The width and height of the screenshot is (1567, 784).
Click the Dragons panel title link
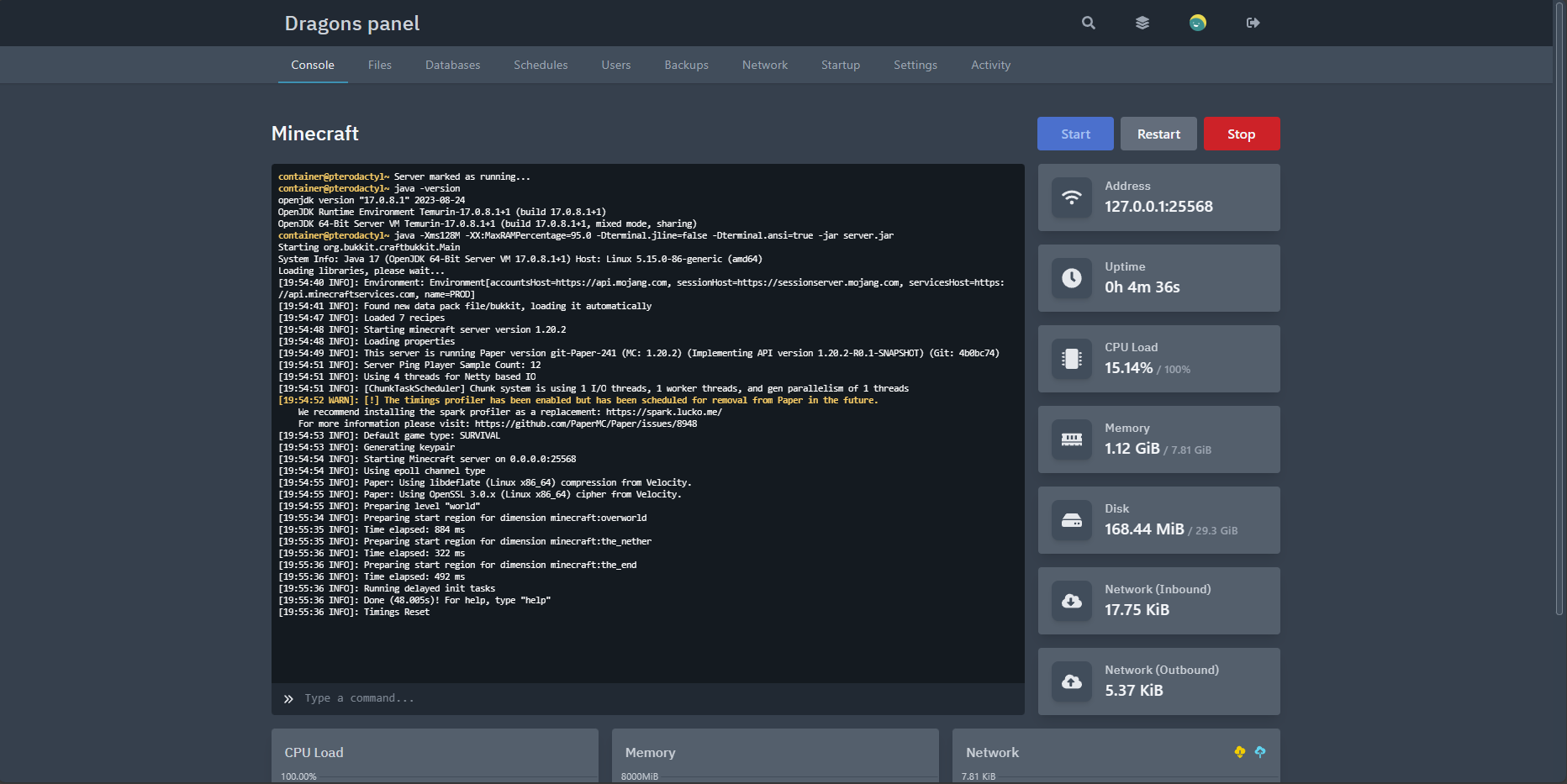(352, 24)
